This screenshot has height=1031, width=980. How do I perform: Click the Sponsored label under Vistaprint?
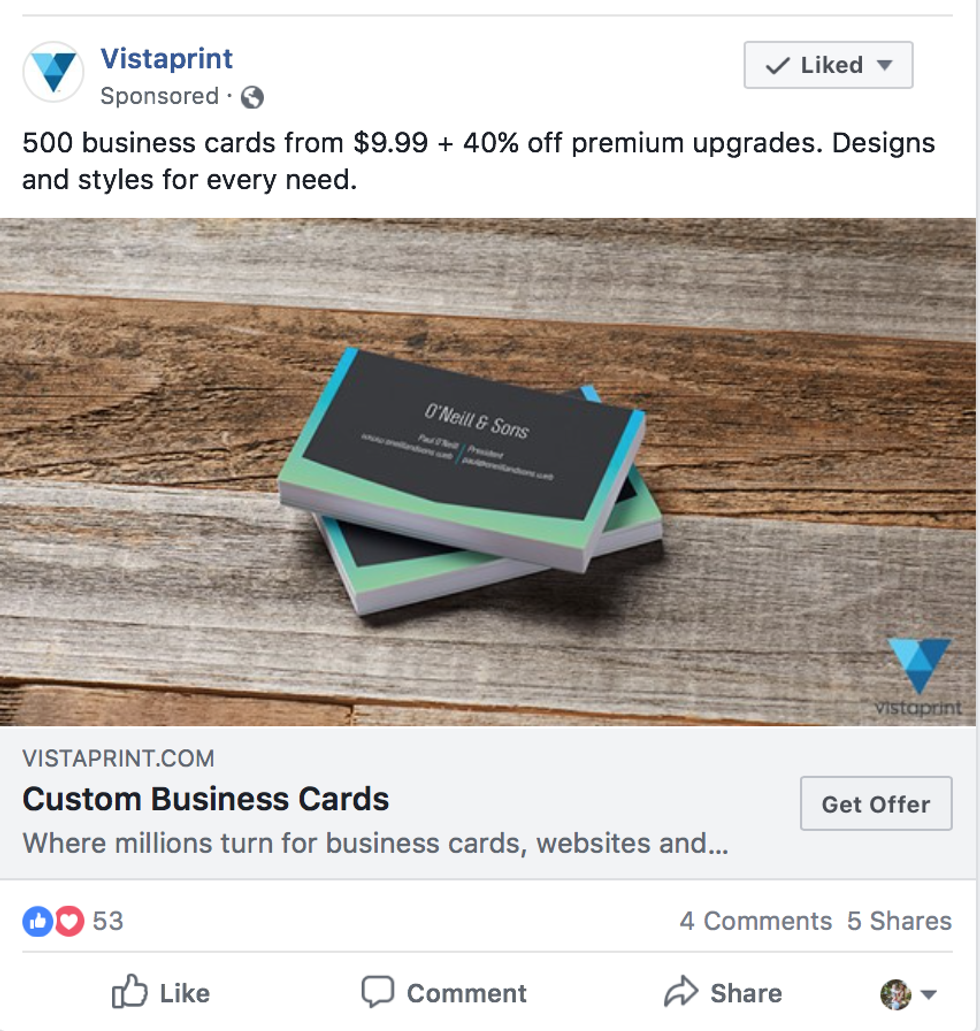pyautogui.click(x=159, y=97)
